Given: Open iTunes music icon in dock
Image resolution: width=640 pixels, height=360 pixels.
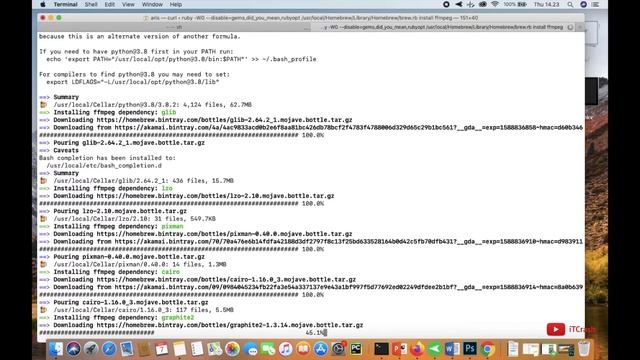Looking at the screenshot, I should 285,349.
